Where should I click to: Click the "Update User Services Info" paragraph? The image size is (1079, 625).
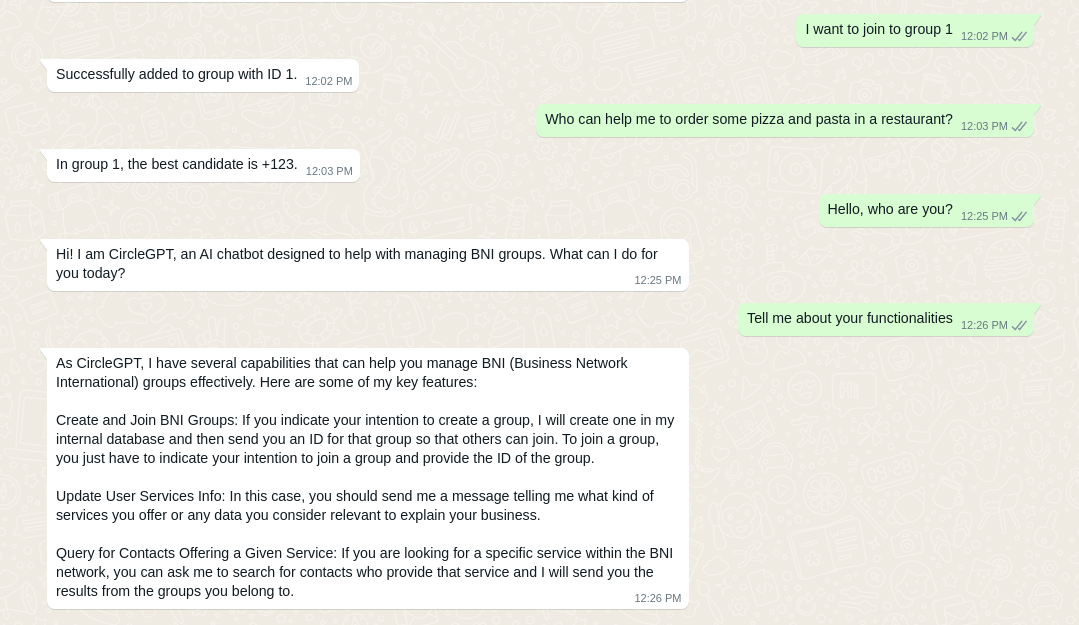click(355, 505)
